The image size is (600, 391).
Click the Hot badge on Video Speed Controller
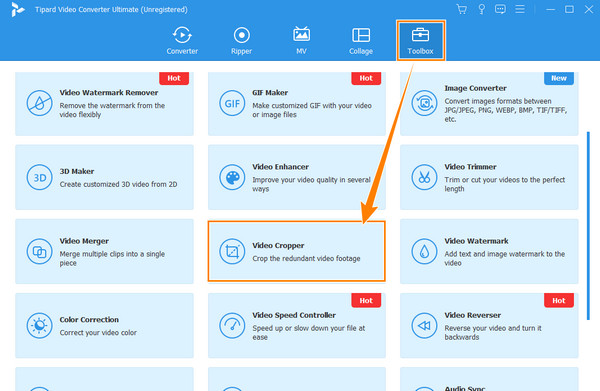click(366, 301)
